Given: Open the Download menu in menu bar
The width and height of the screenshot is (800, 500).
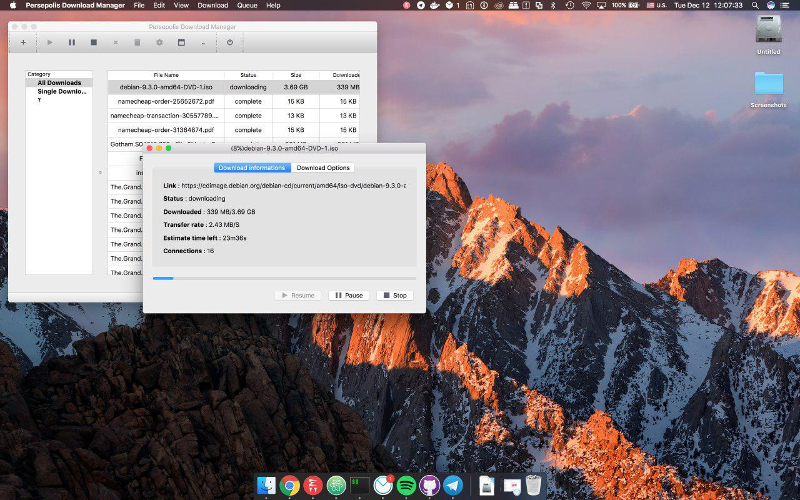Looking at the screenshot, I should tap(213, 6).
